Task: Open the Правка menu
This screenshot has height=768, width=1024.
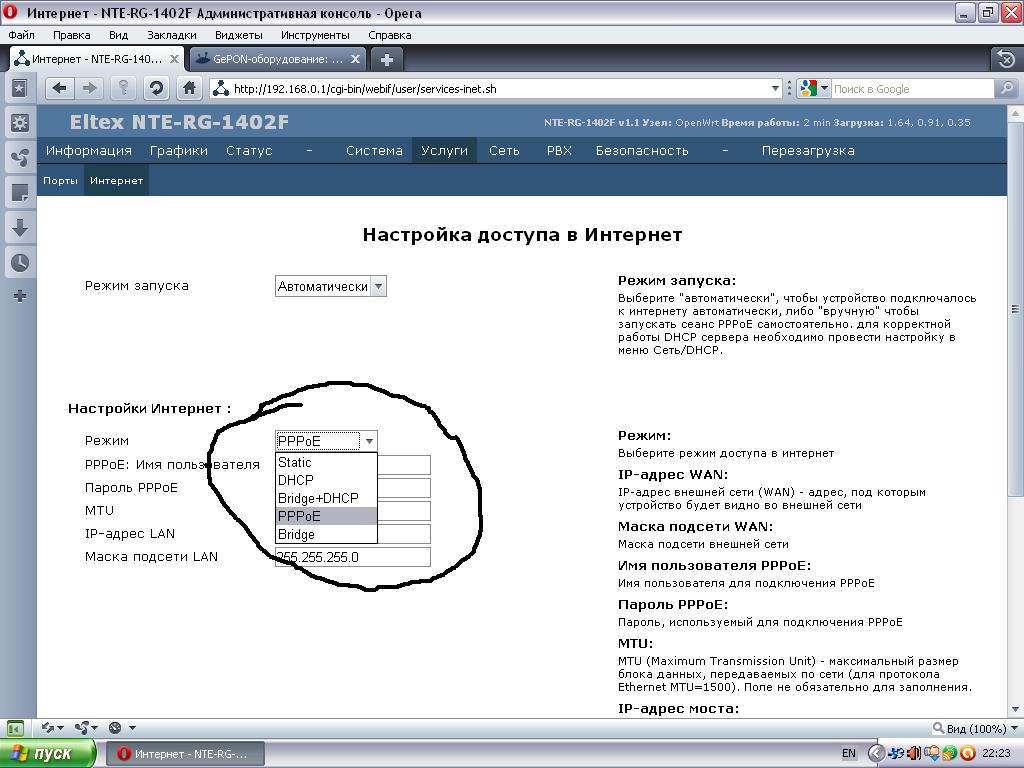Action: point(71,35)
